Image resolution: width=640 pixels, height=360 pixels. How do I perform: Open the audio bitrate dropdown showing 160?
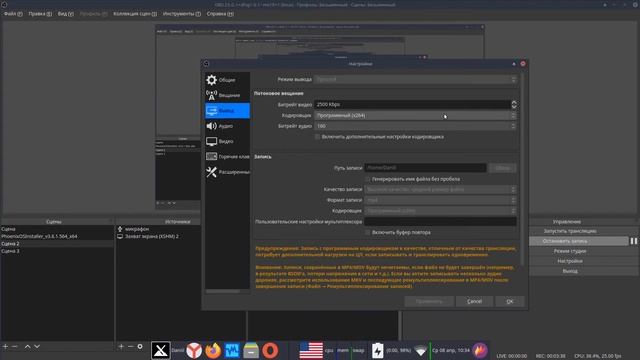tap(416, 126)
